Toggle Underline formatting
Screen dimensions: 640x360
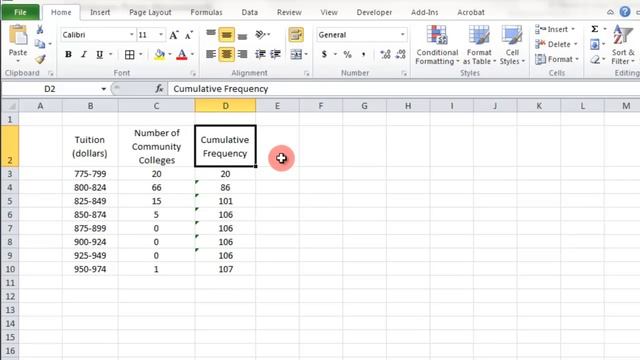99,54
